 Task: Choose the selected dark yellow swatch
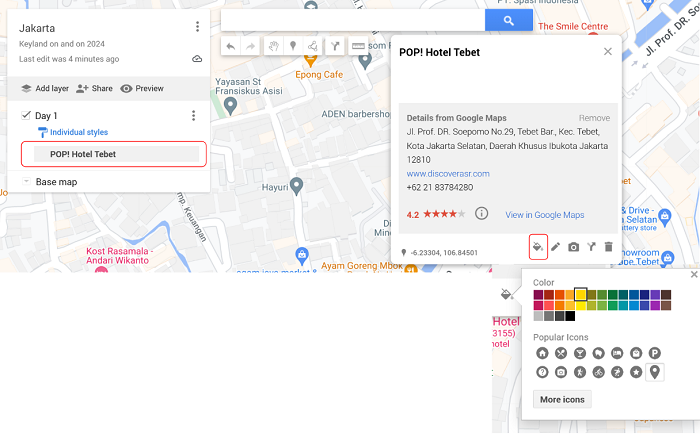[x=580, y=295]
